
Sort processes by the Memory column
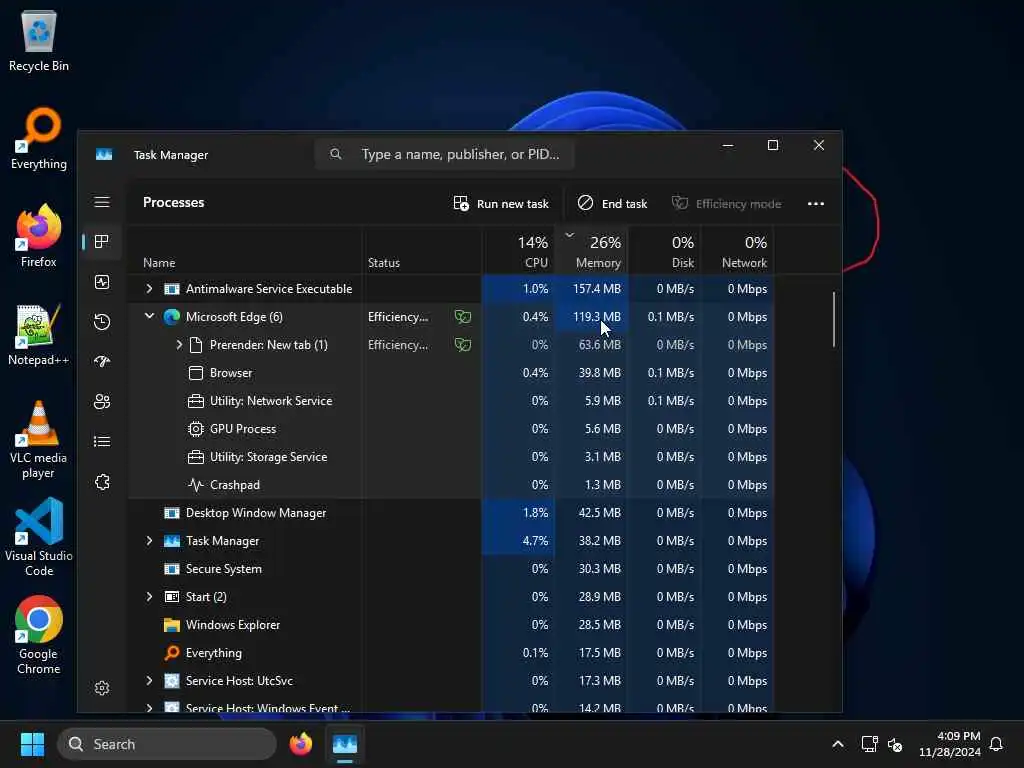click(x=592, y=250)
